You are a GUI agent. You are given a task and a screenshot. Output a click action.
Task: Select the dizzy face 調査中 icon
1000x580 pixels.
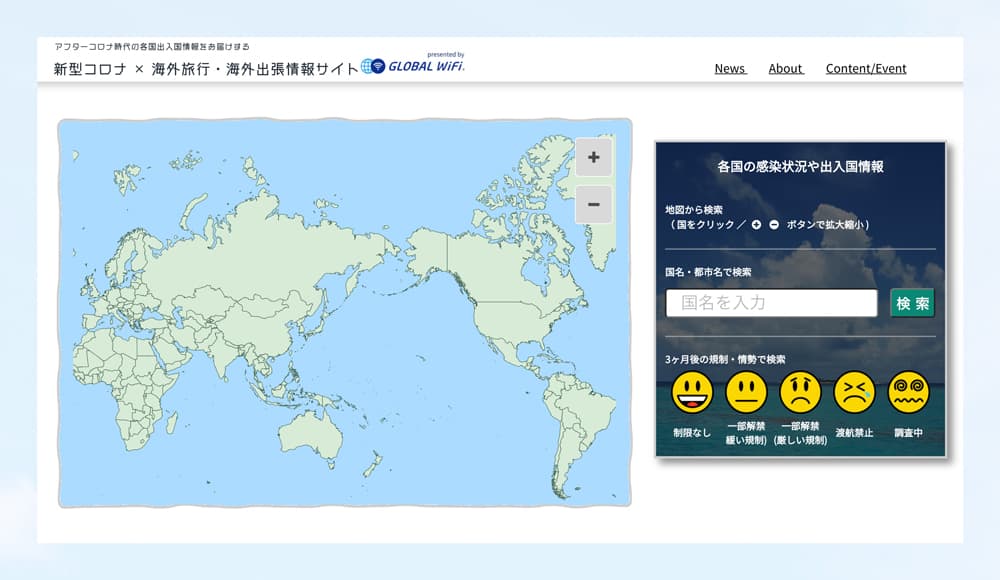click(908, 392)
